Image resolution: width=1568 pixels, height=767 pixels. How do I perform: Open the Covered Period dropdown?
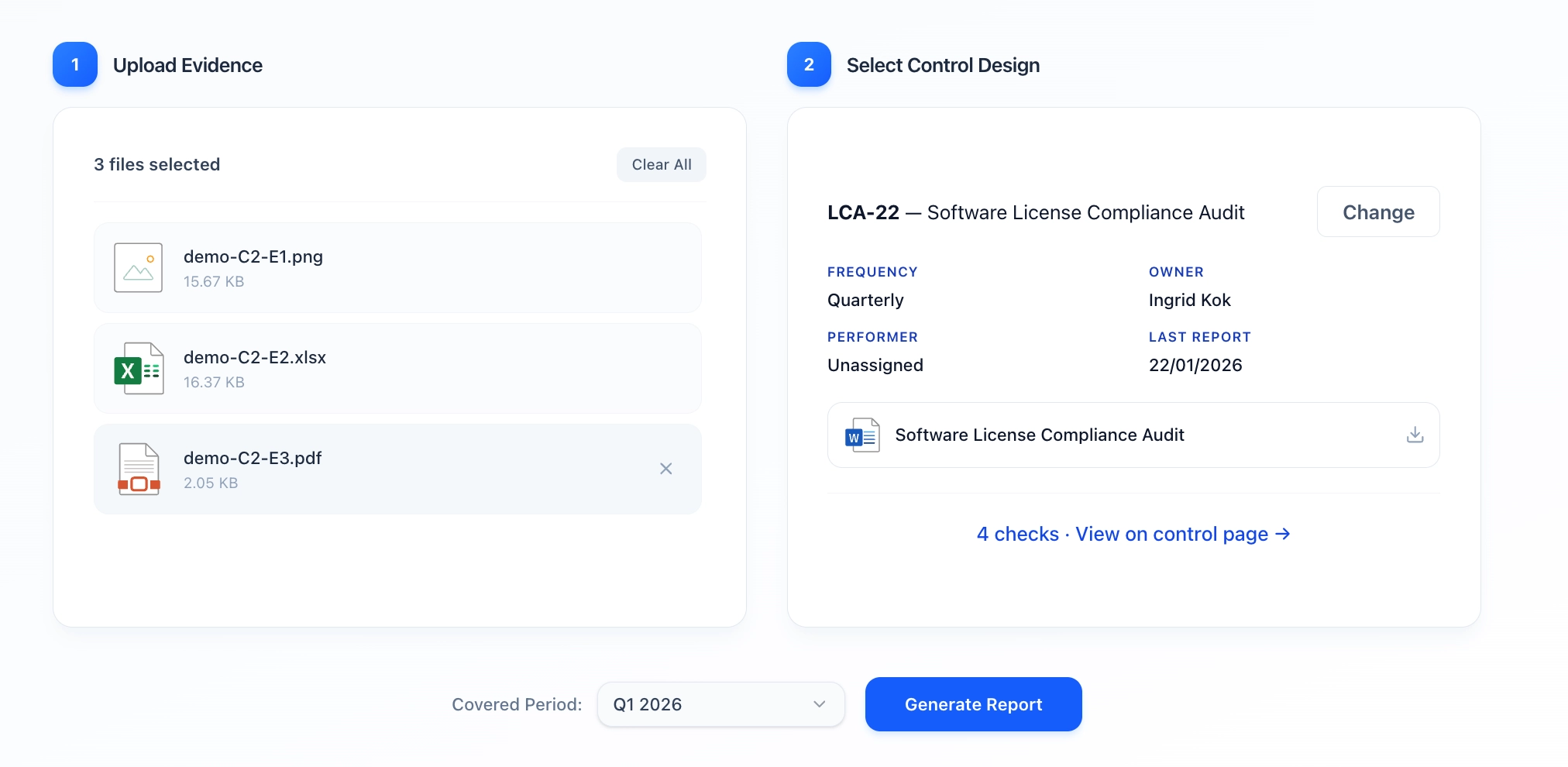(720, 704)
